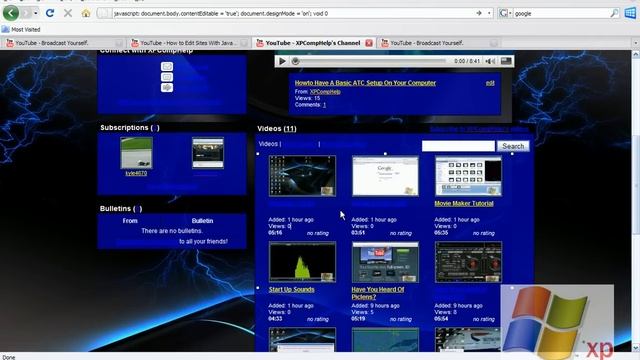This screenshot has width=640, height=360.
Task: Click the browser Forward arrow
Action: point(27,13)
